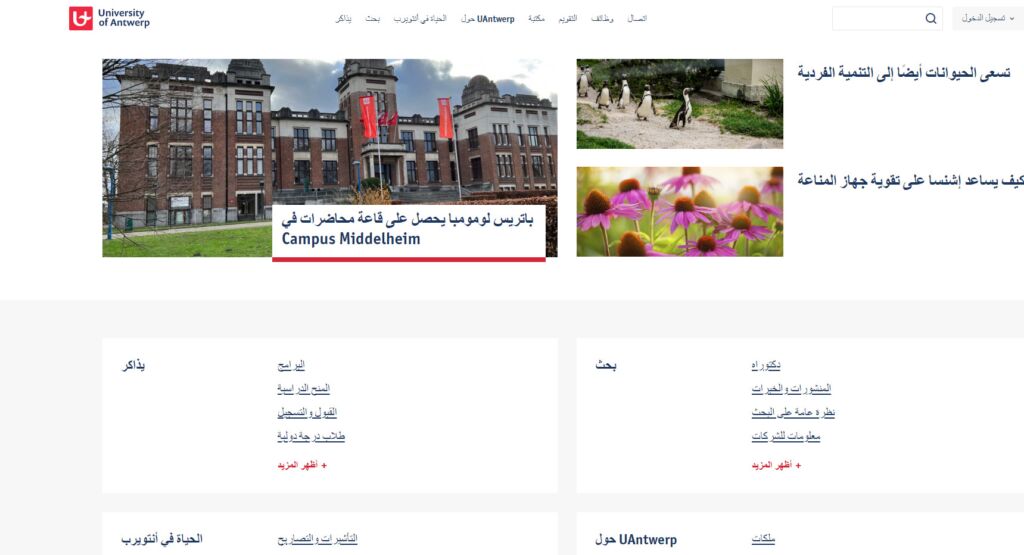
Task: Open the المنح الدراسية scholarships link
Action: click(x=303, y=388)
